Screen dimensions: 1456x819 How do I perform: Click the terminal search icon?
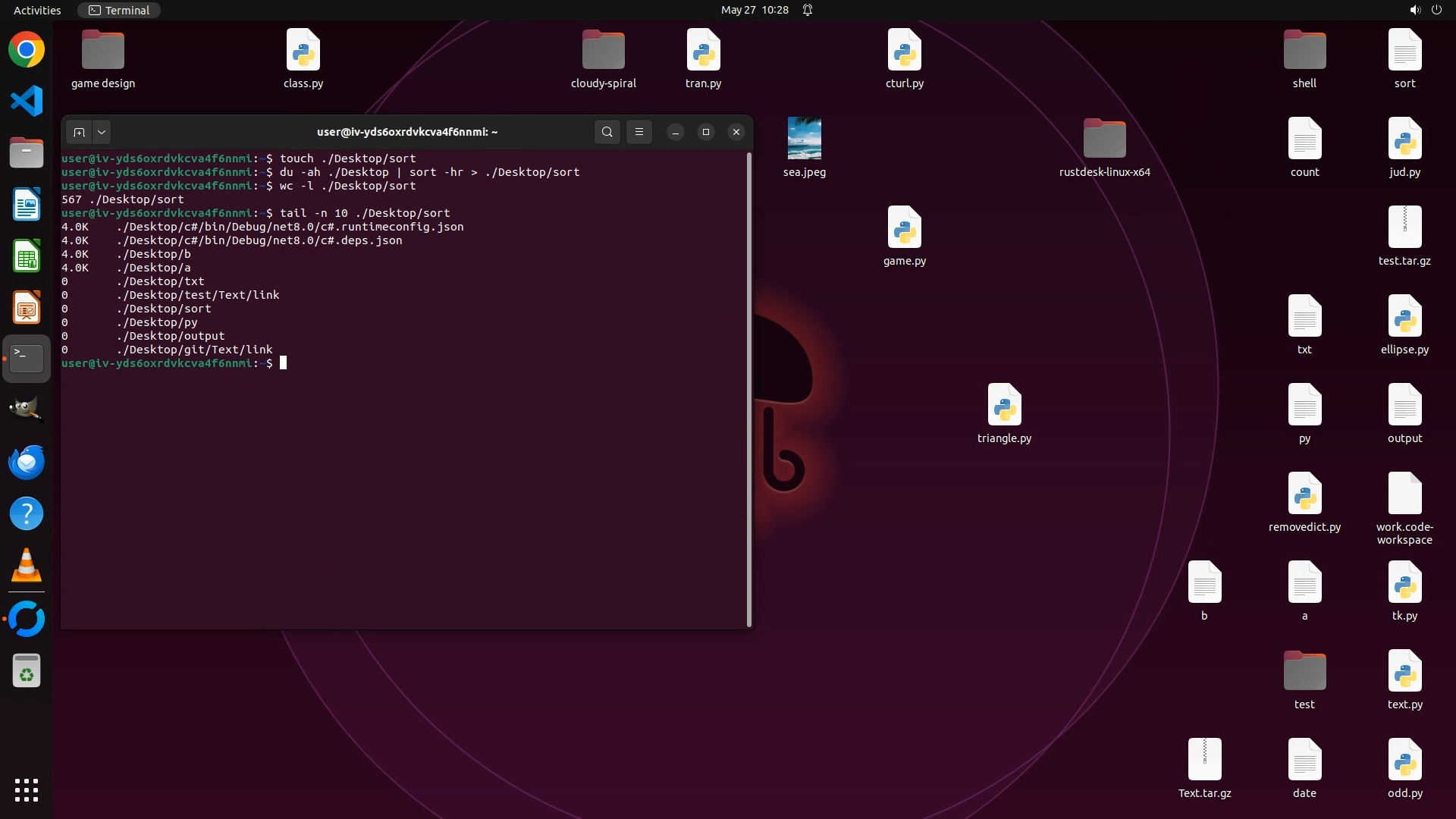[607, 132]
